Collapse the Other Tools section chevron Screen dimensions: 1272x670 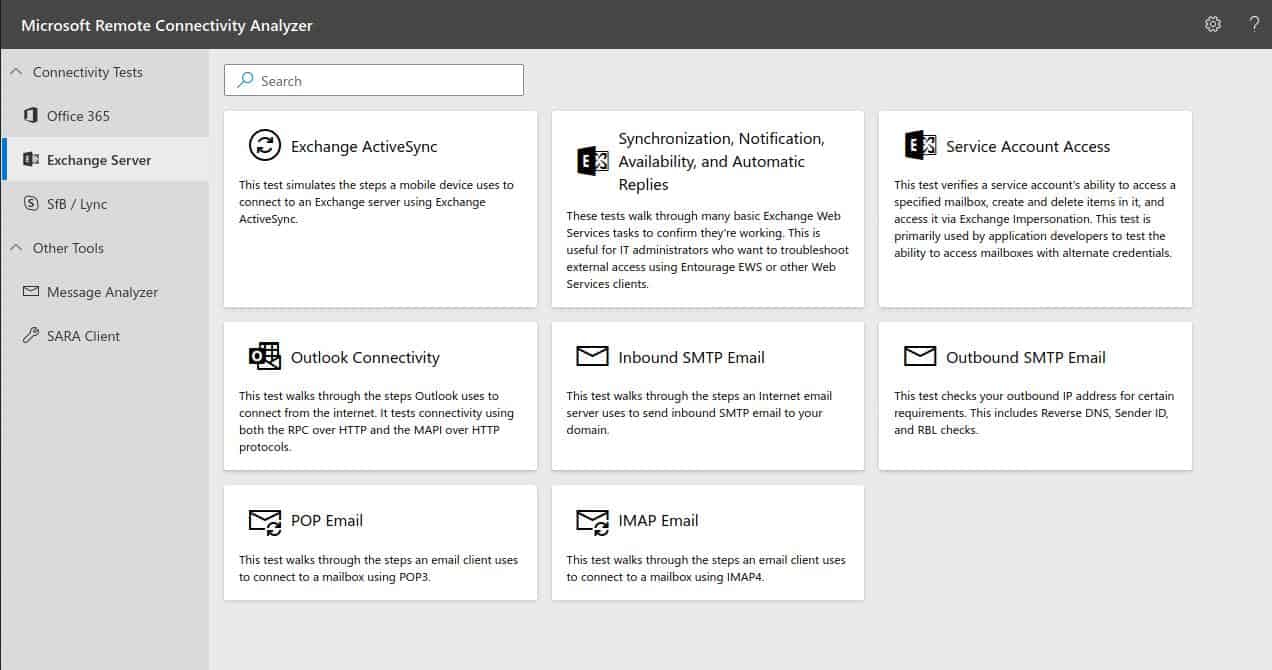[15, 248]
